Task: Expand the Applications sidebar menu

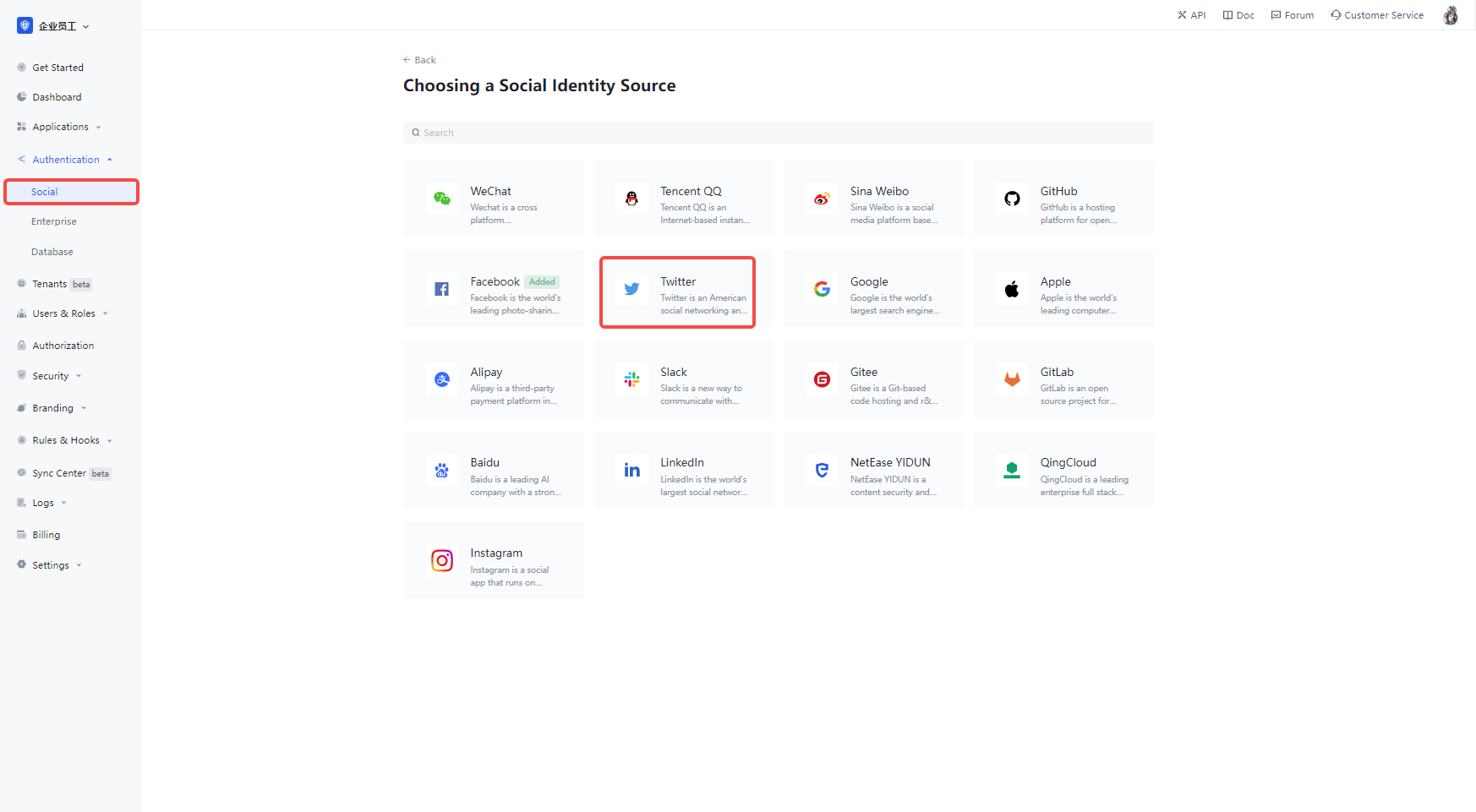Action: (60, 127)
